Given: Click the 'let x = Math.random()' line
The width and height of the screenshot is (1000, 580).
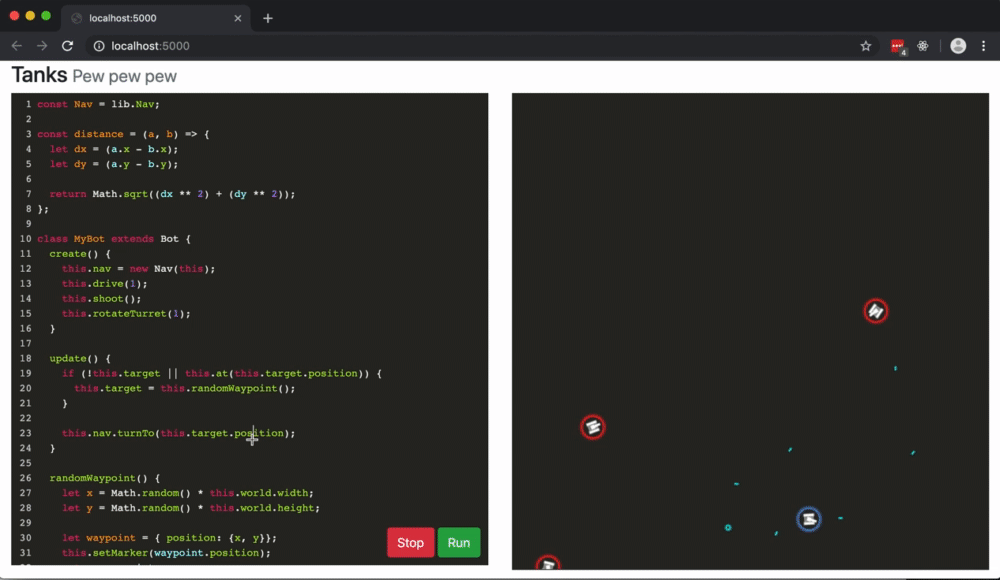Looking at the screenshot, I should pos(188,493).
